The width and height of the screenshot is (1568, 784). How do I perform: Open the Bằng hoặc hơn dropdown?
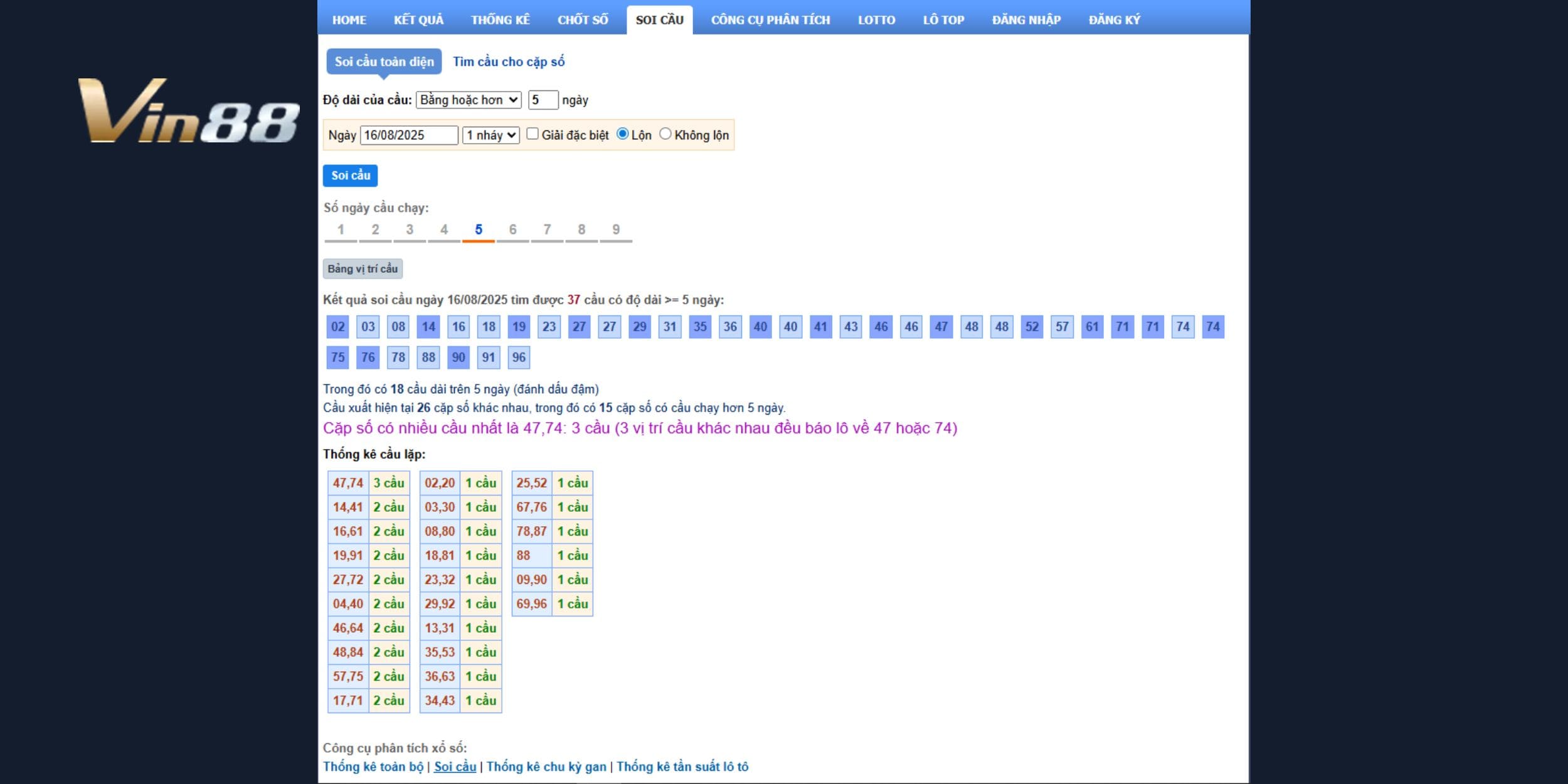click(x=469, y=100)
